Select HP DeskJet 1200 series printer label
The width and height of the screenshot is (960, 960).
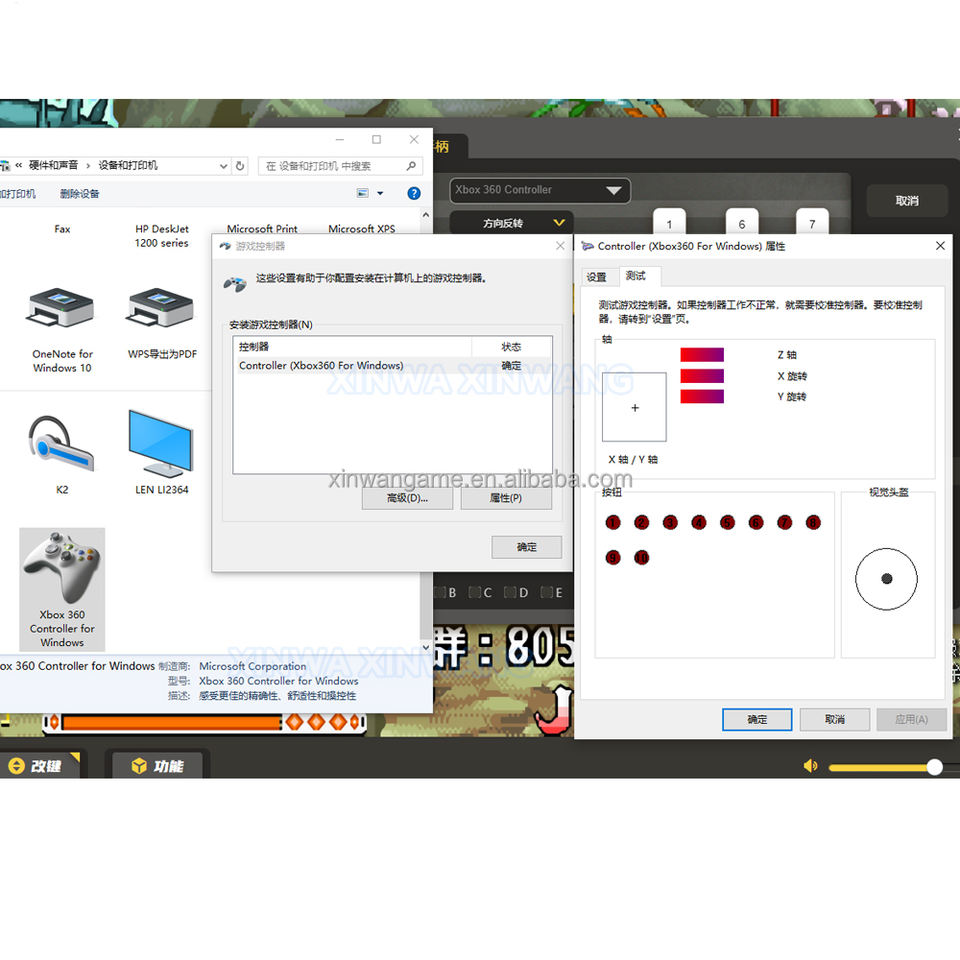pyautogui.click(x=162, y=236)
